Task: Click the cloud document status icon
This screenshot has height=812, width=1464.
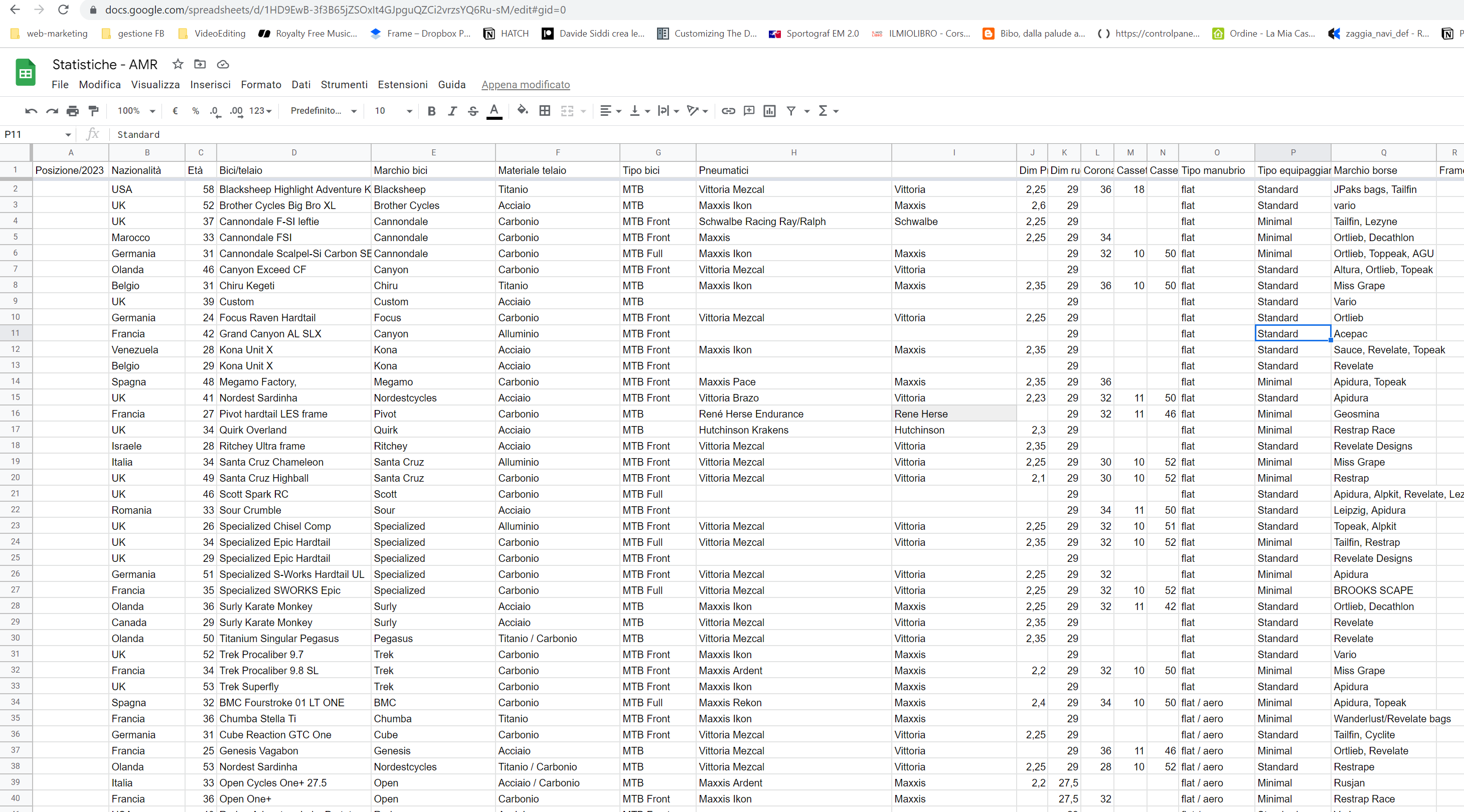Action: pos(223,64)
